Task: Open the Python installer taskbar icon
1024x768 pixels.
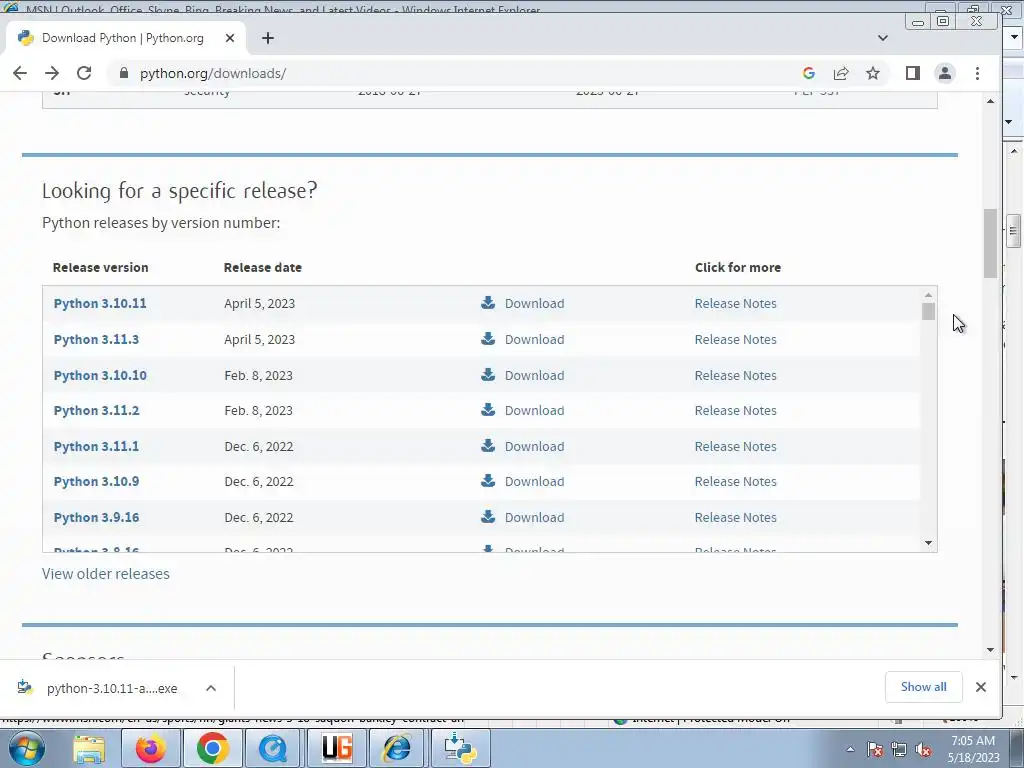Action: pos(459,748)
